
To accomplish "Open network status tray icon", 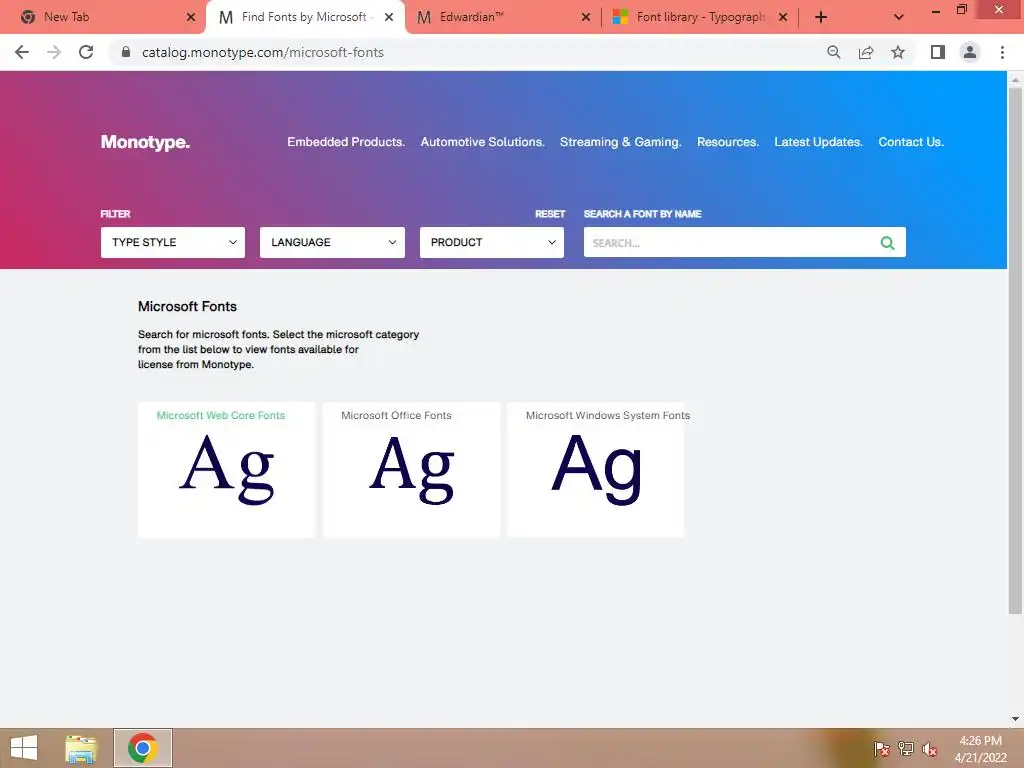I will [906, 748].
